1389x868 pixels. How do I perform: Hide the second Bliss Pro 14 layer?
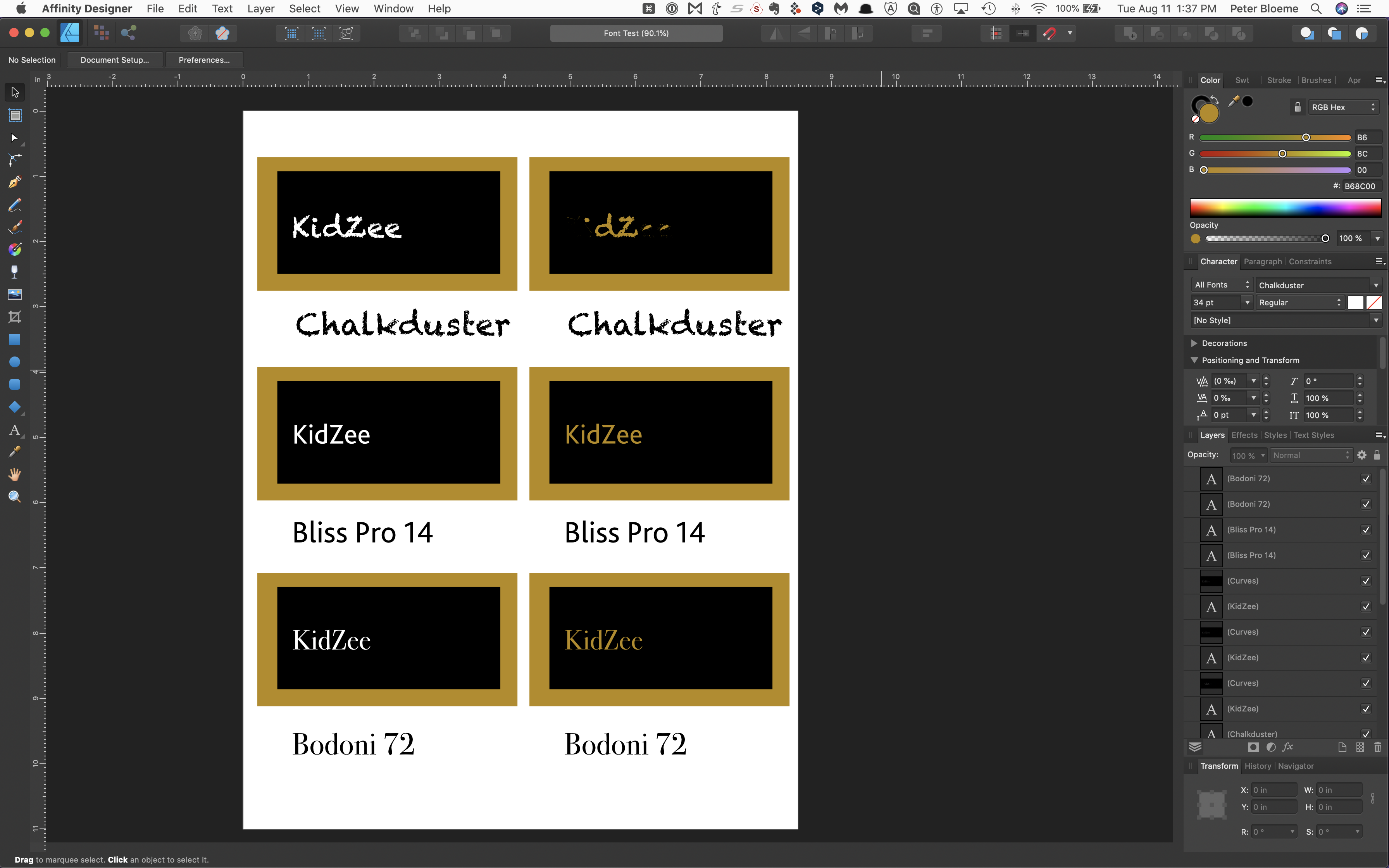(x=1366, y=555)
